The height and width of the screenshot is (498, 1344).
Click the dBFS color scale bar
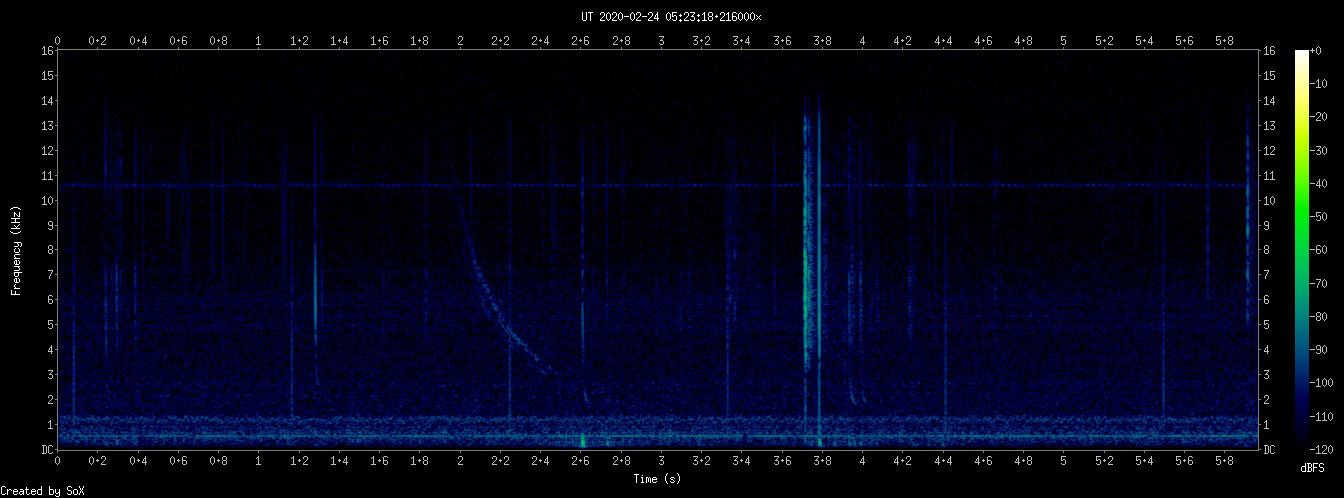(x=1301, y=250)
